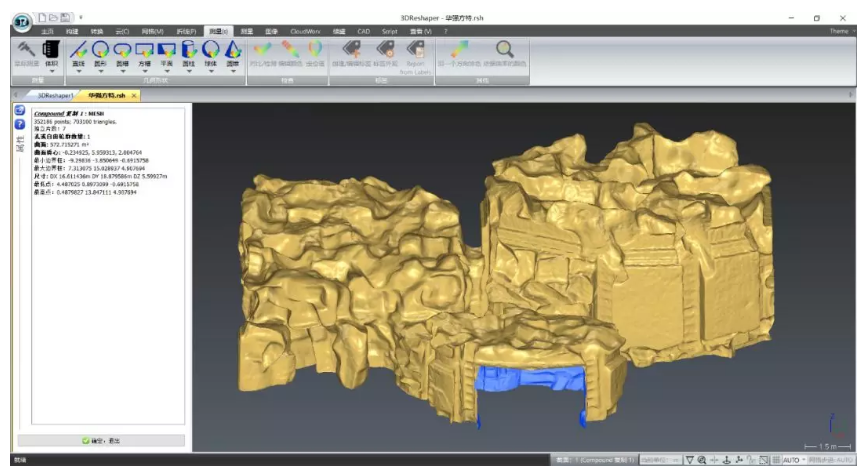Select the line (直线) measurement tool

(x=79, y=49)
